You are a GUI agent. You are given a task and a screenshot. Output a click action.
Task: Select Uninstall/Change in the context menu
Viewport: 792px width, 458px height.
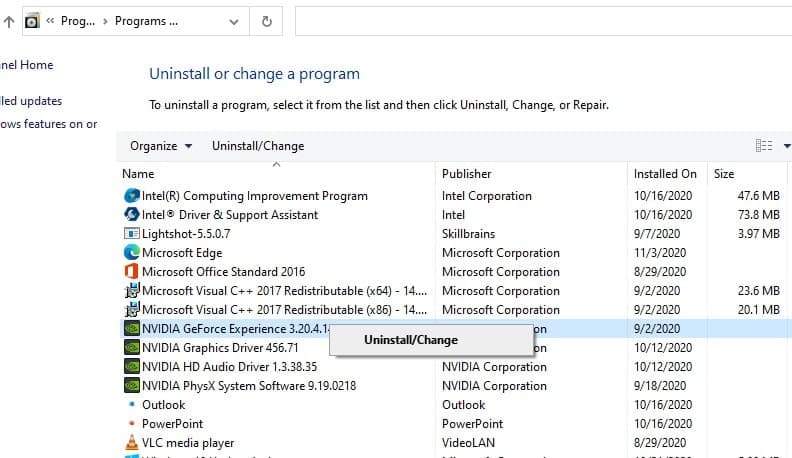tap(411, 340)
